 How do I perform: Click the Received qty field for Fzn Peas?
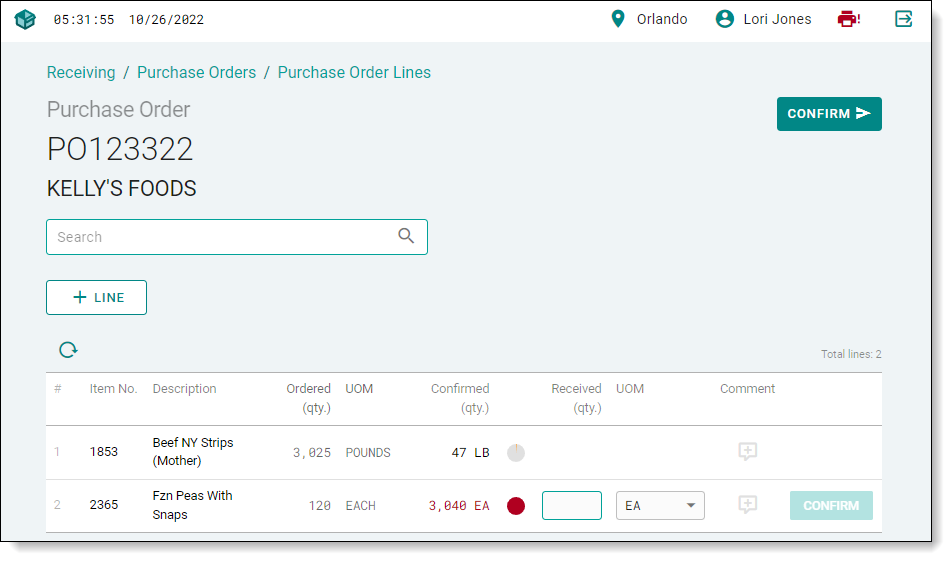[571, 506]
